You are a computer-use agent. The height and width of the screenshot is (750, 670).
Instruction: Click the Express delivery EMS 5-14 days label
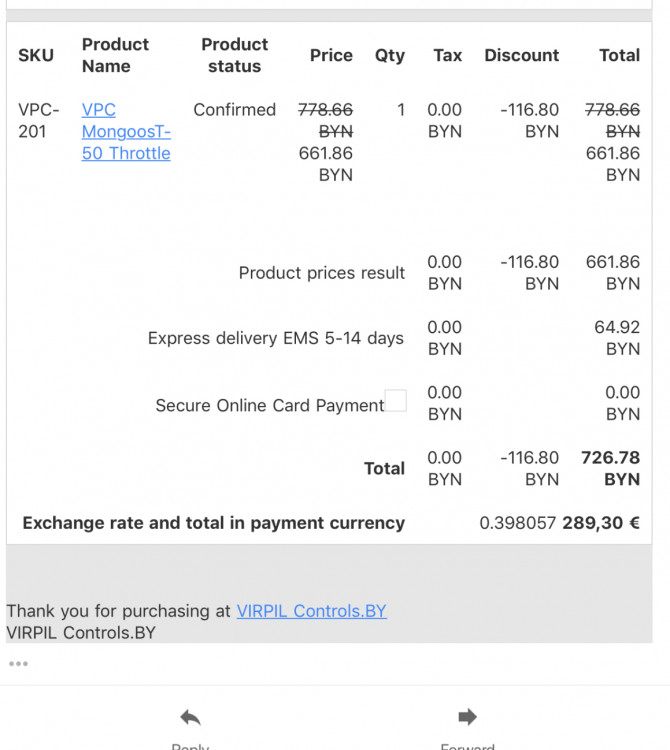click(275, 338)
